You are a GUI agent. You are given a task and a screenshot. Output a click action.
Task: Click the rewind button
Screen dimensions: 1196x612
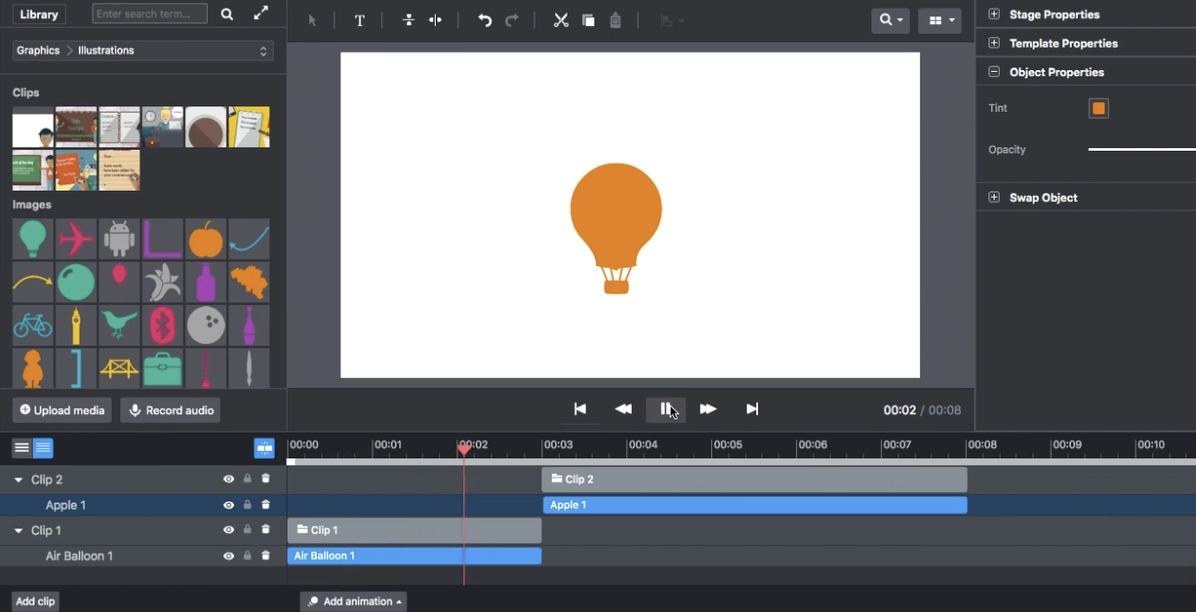(623, 409)
